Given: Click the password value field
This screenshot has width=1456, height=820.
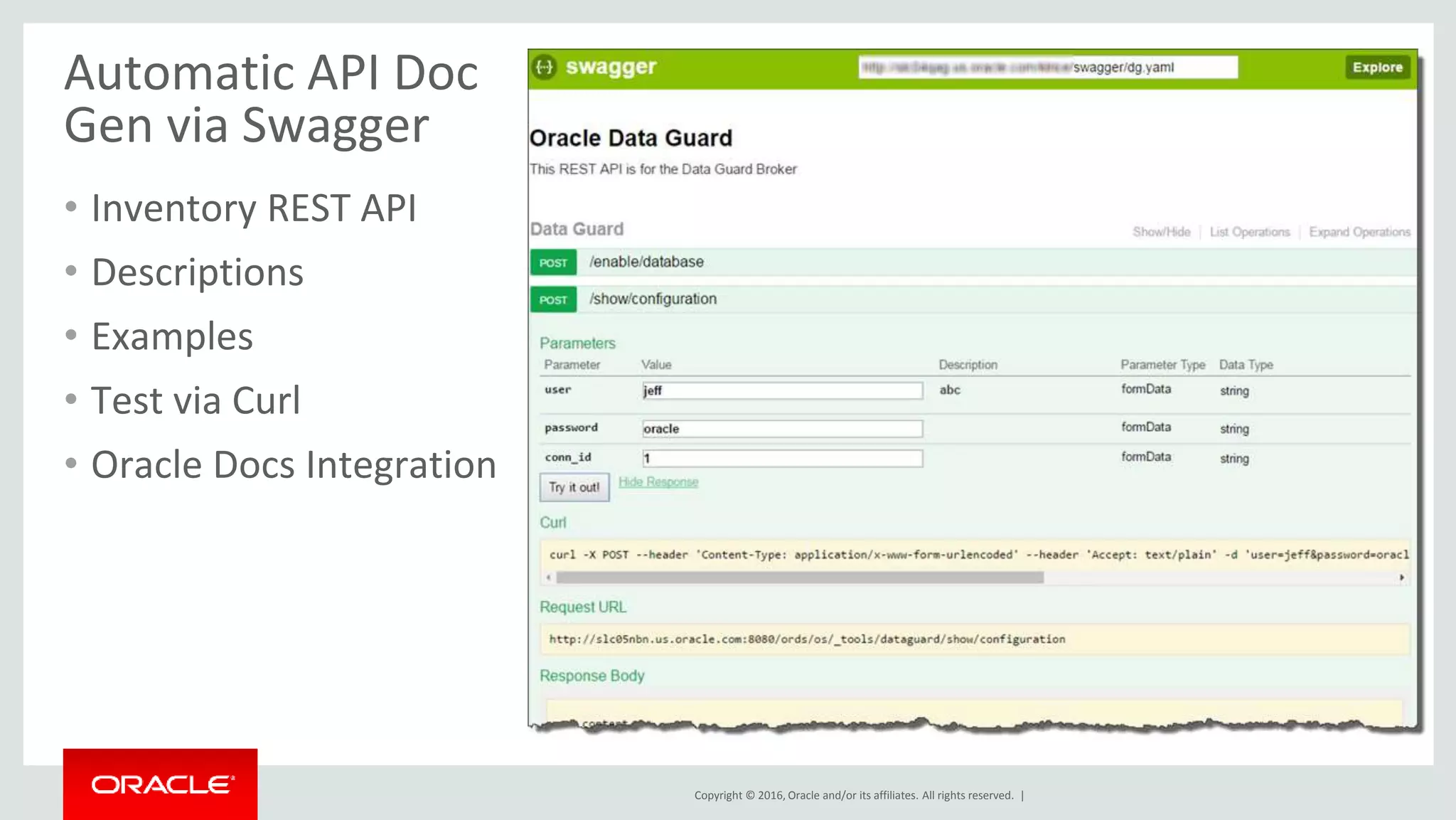Looking at the screenshot, I should click(782, 429).
